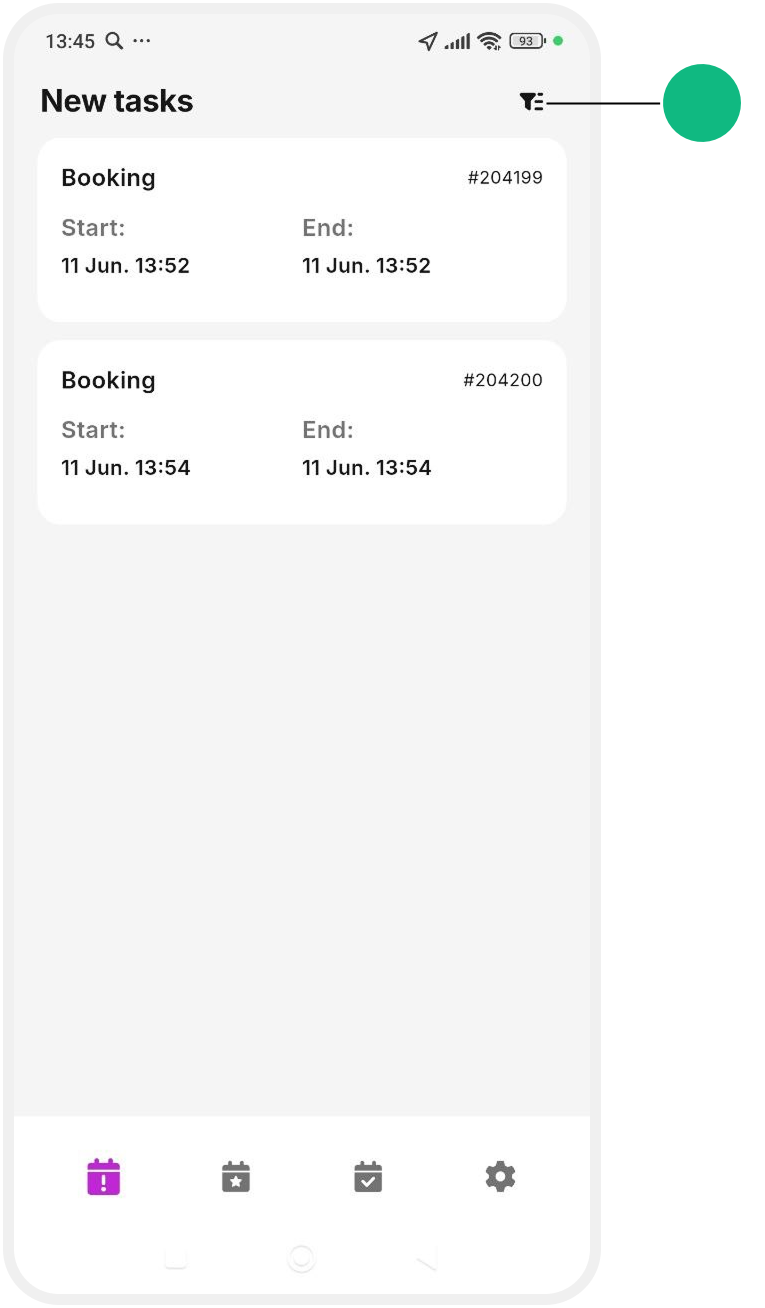This screenshot has width=765, height=1308.
Task: Tap the Wi-Fi status icon
Action: coord(489,41)
